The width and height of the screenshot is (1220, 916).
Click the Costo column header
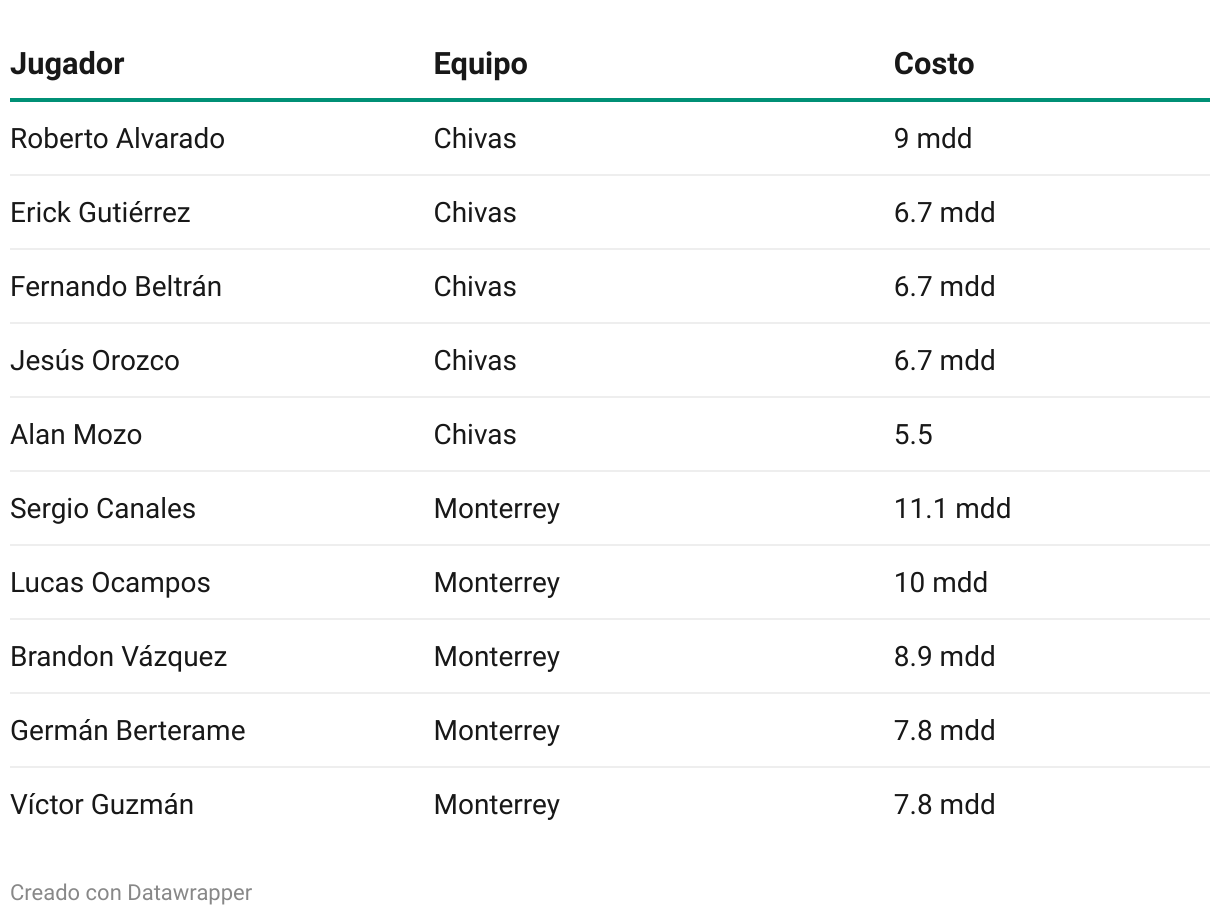coord(934,64)
